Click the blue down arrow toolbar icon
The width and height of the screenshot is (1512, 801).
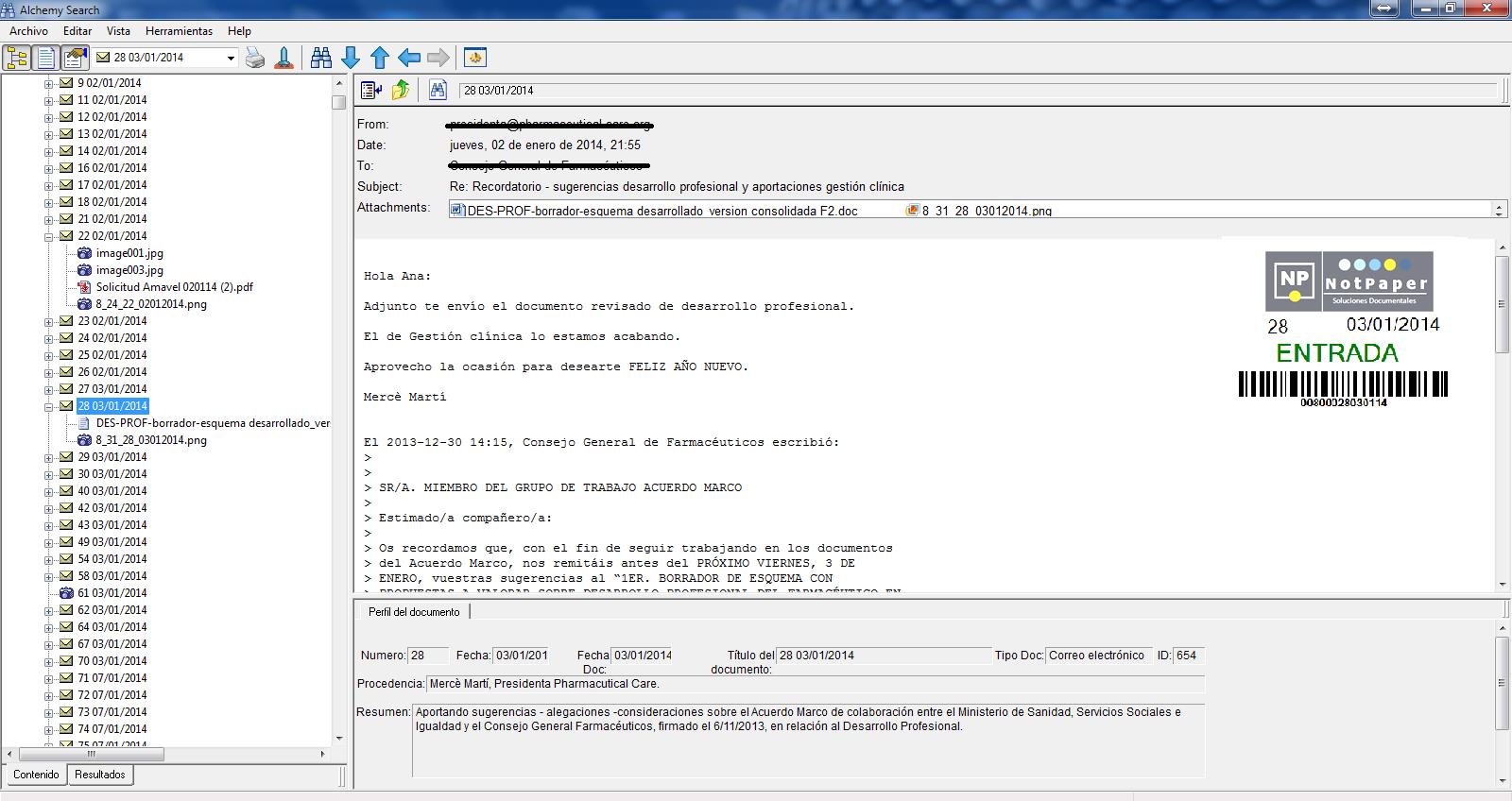351,58
